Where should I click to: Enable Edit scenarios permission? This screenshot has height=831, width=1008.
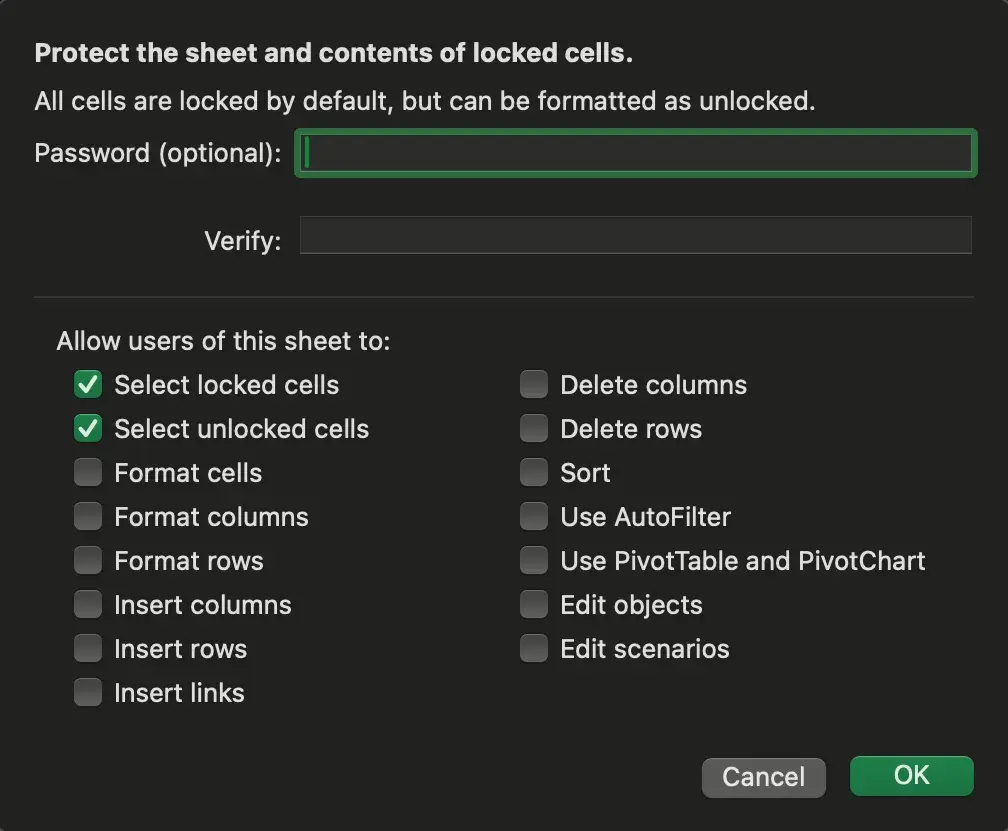pos(534,648)
